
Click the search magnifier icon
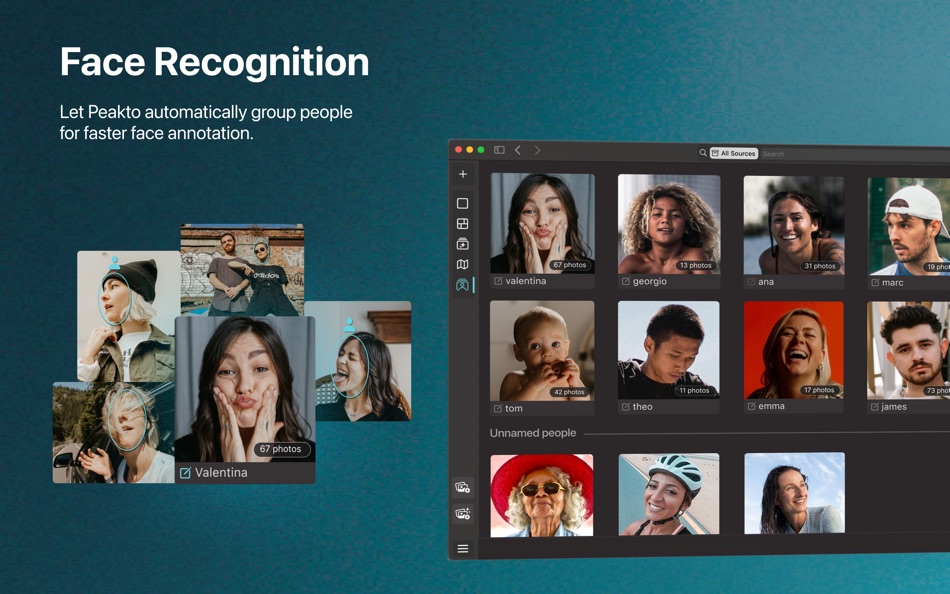[x=703, y=153]
